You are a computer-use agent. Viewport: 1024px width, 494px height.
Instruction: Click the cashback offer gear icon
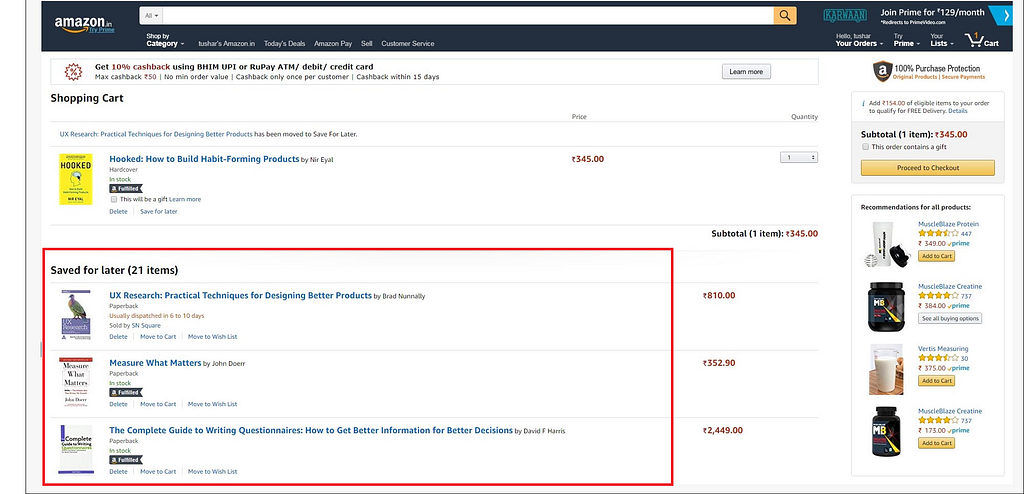[x=74, y=71]
